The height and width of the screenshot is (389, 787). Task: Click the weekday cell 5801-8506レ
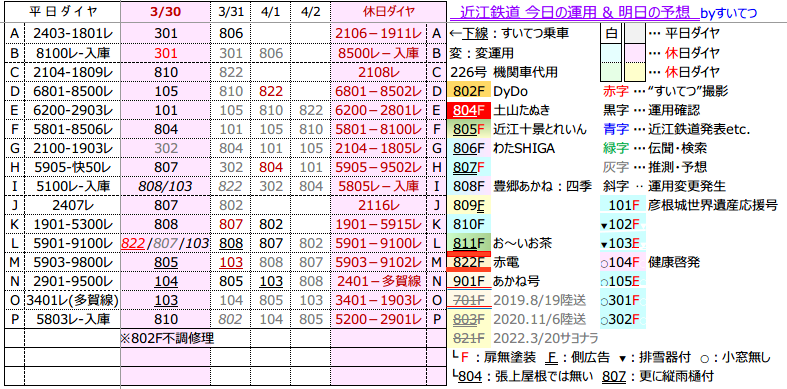click(x=73, y=129)
